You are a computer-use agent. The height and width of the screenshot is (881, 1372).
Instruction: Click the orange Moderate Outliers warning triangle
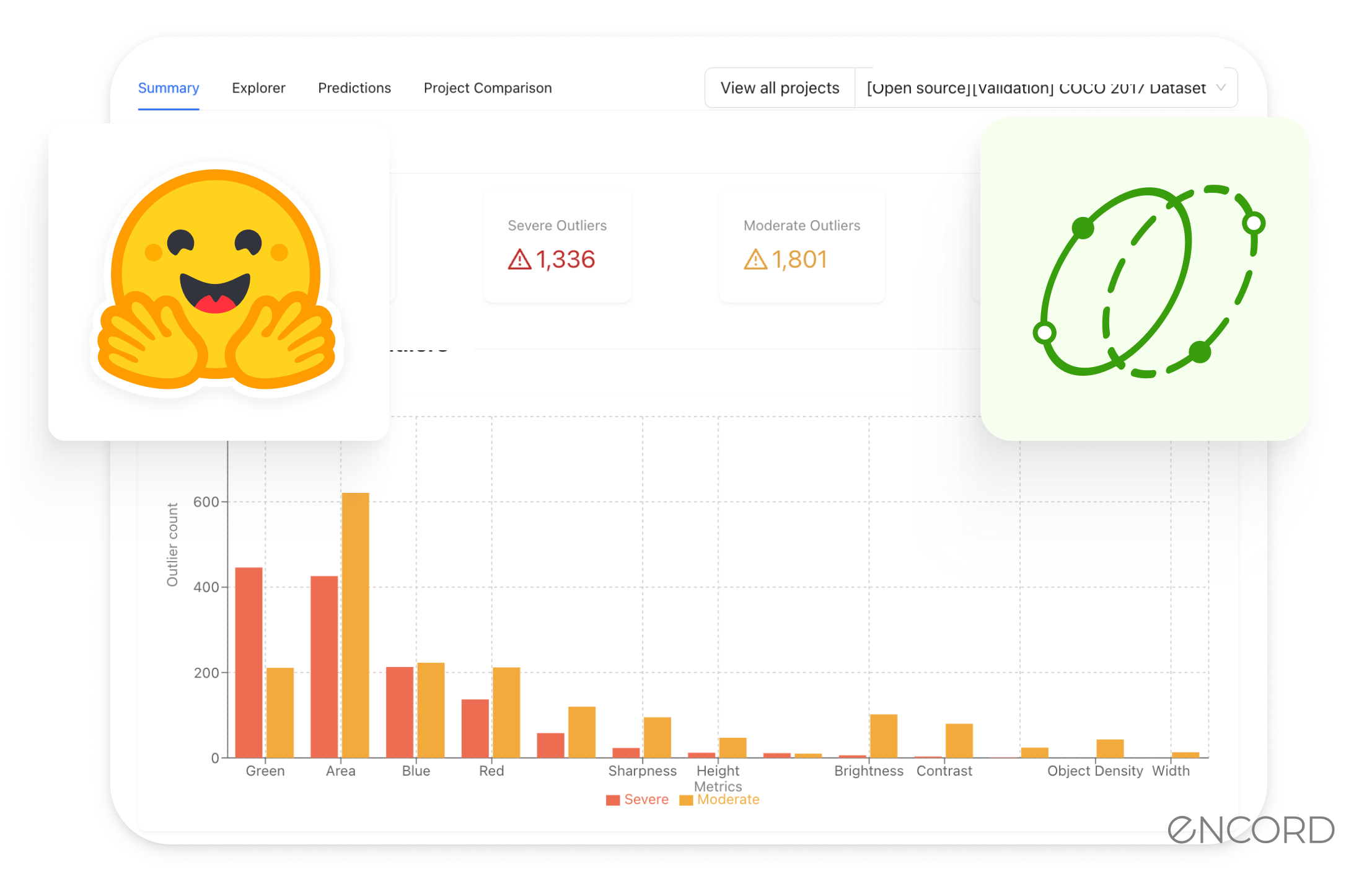[755, 259]
